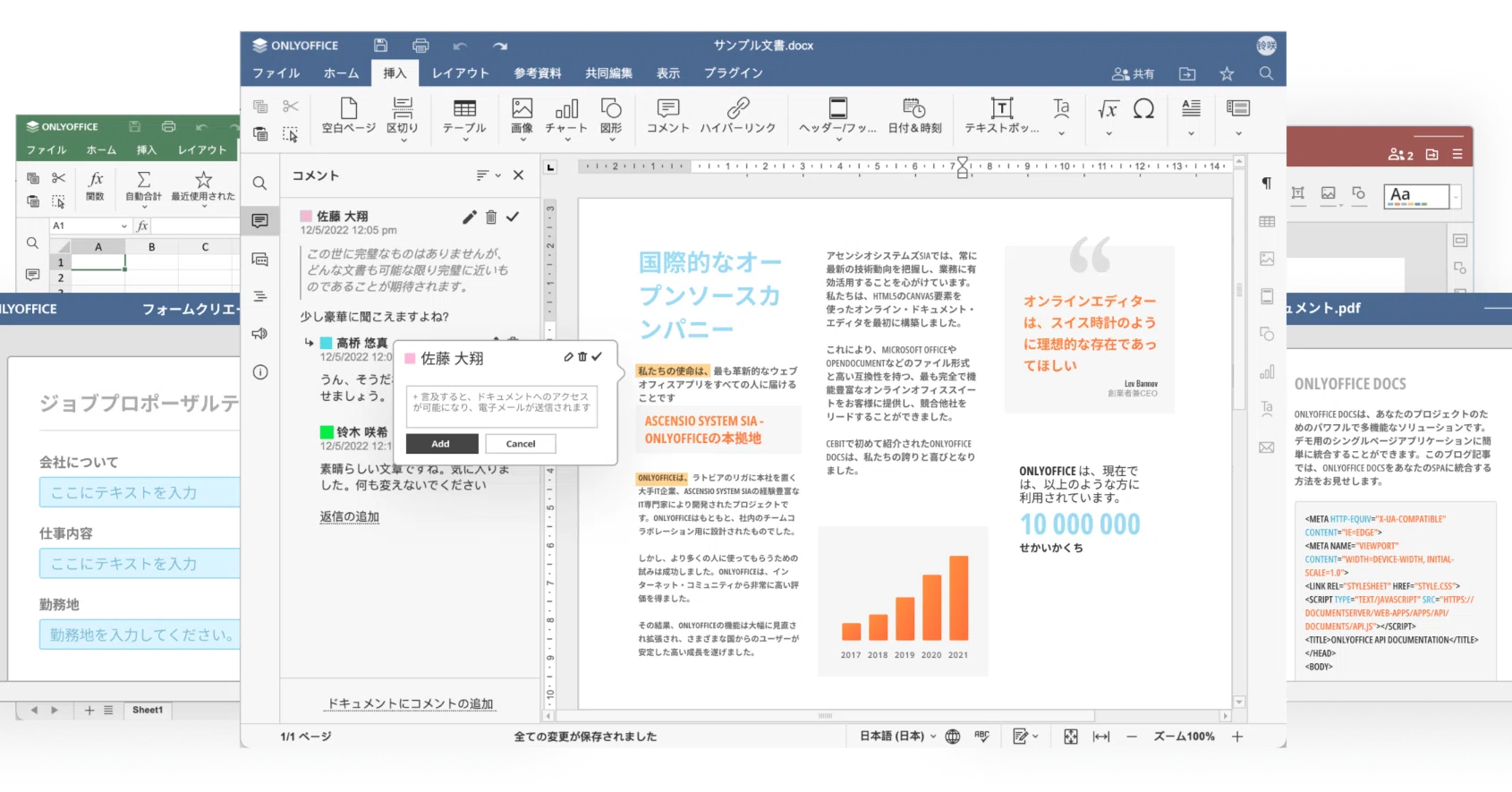The width and height of the screenshot is (1512, 792).
Task: Zoom in with plus in status bar
Action: coord(1237,737)
